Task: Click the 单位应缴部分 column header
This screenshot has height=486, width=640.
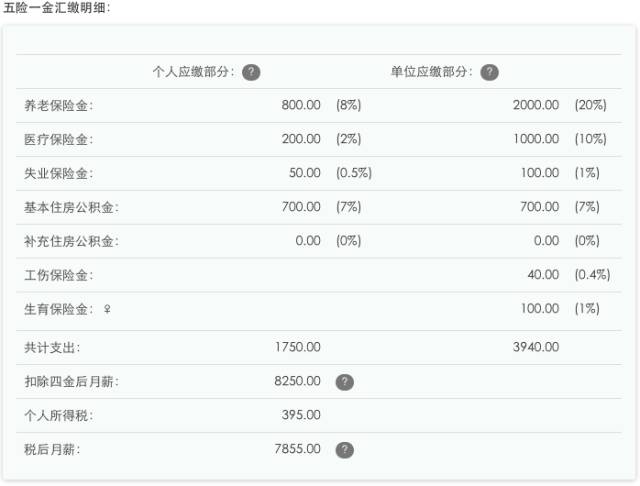Action: point(432,72)
